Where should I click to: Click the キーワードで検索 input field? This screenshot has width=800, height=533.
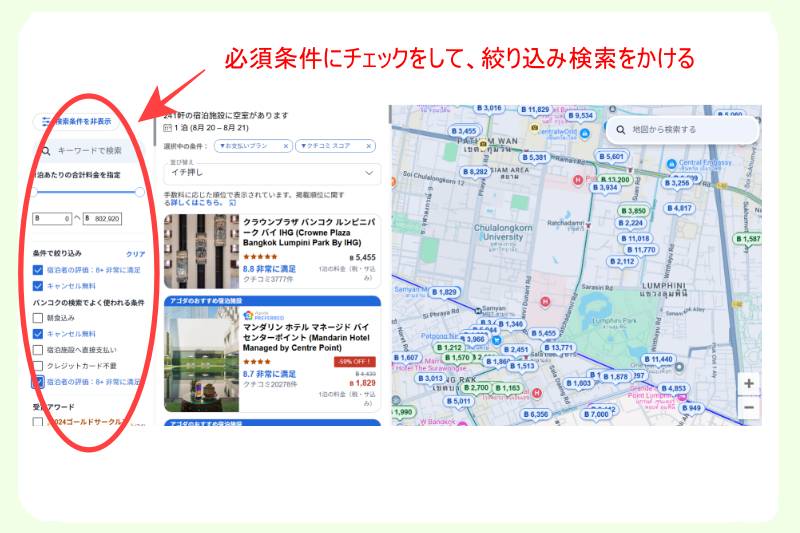click(x=90, y=151)
